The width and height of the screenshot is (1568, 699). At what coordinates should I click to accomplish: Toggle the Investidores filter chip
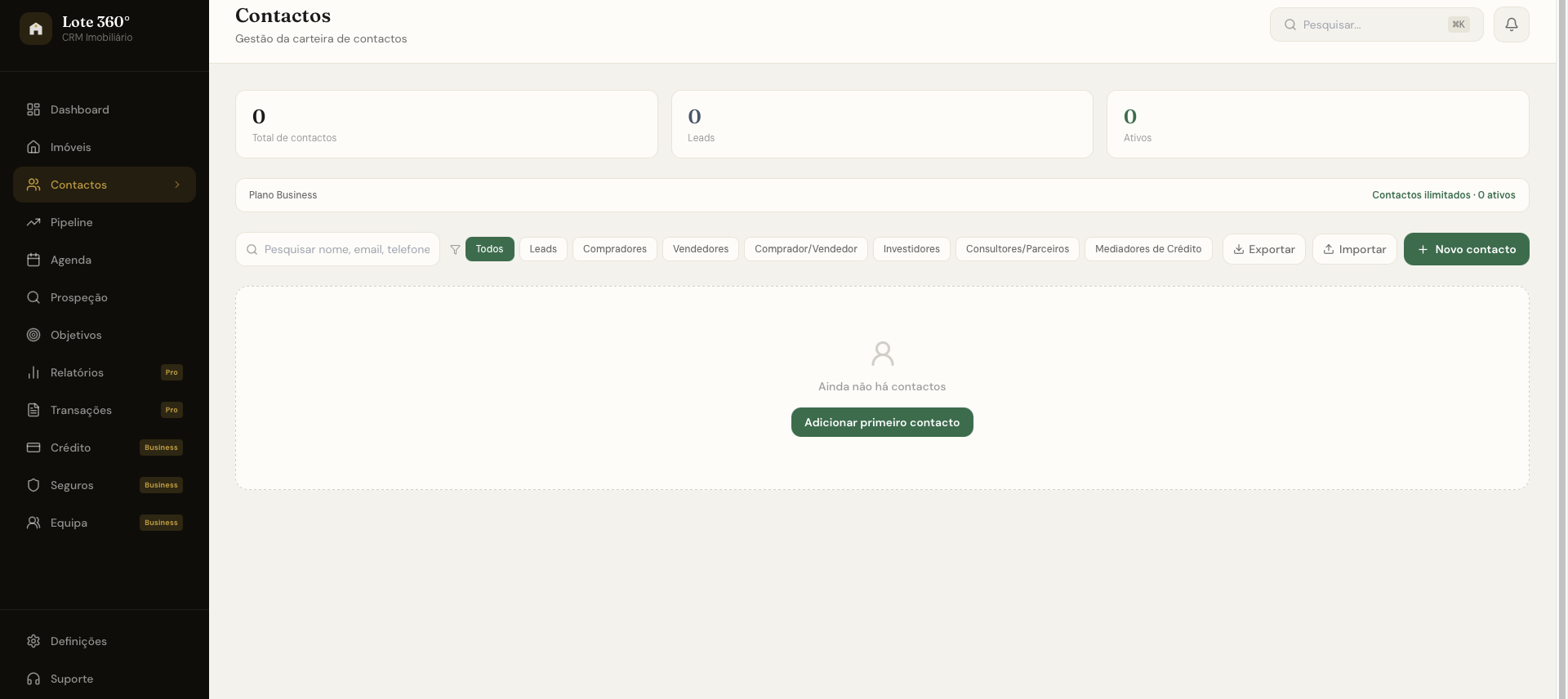click(911, 249)
